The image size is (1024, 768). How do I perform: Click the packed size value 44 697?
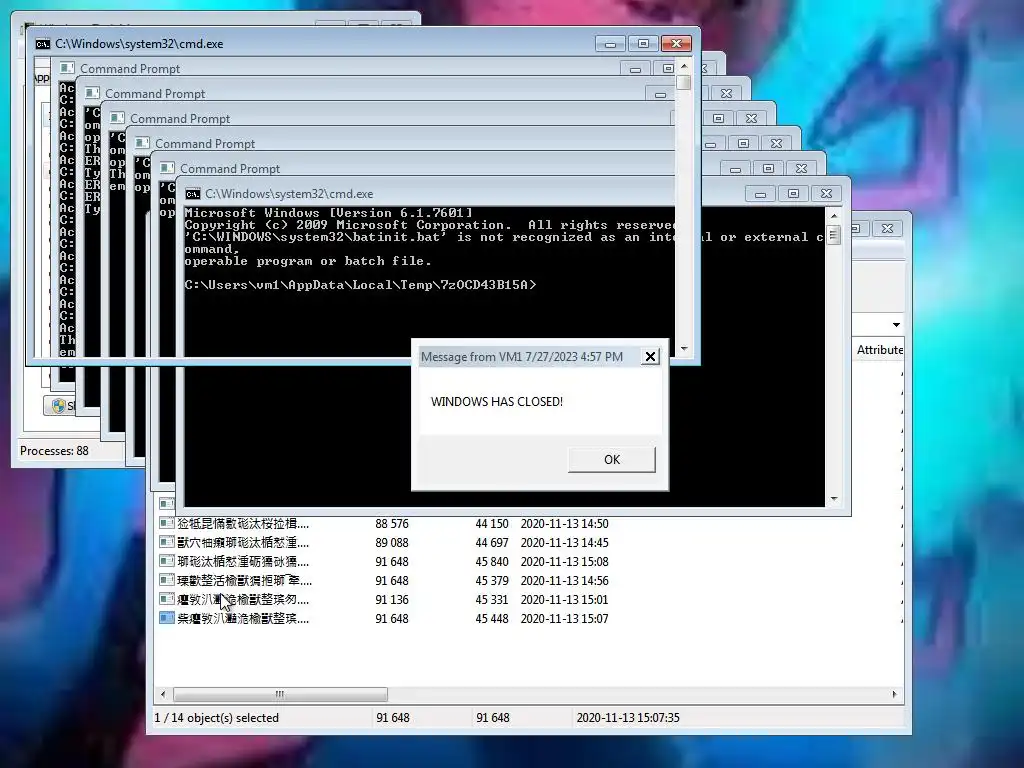[x=492, y=543]
